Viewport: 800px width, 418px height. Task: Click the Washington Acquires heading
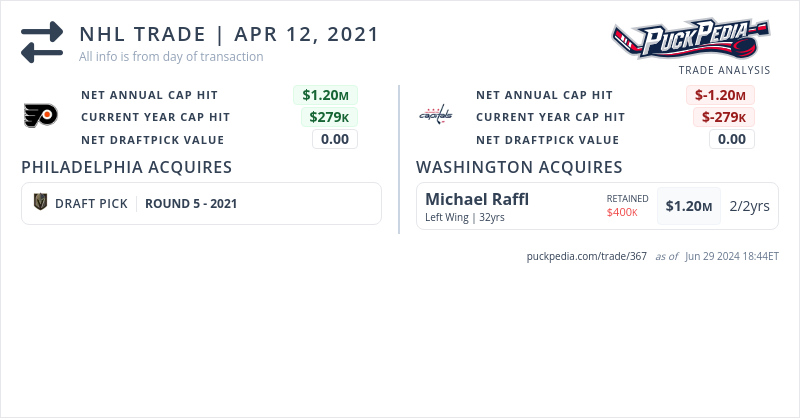coord(519,166)
